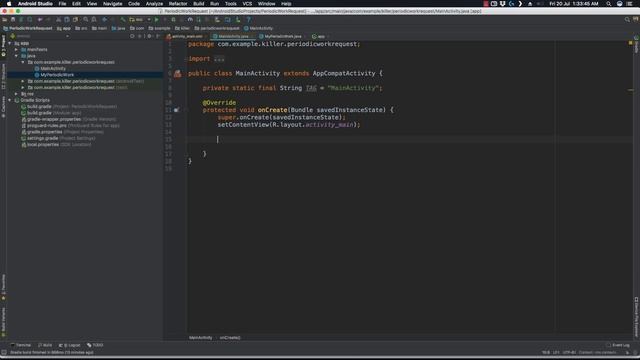Expand the manifests folder
Image resolution: width=640 pixels, height=360 pixels.
click(x=16, y=49)
